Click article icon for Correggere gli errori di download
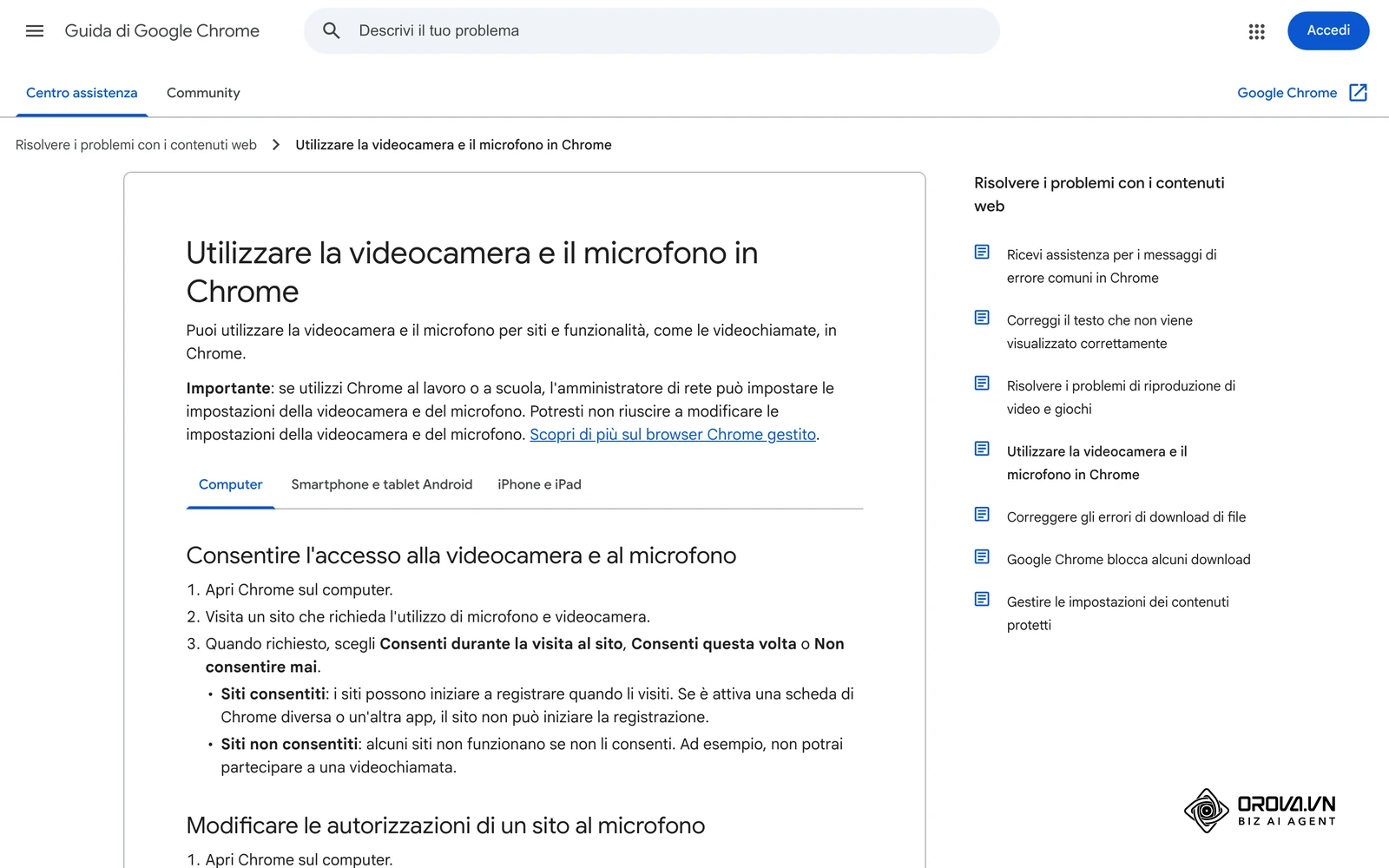Viewport: 1389px width, 868px height. click(982, 515)
